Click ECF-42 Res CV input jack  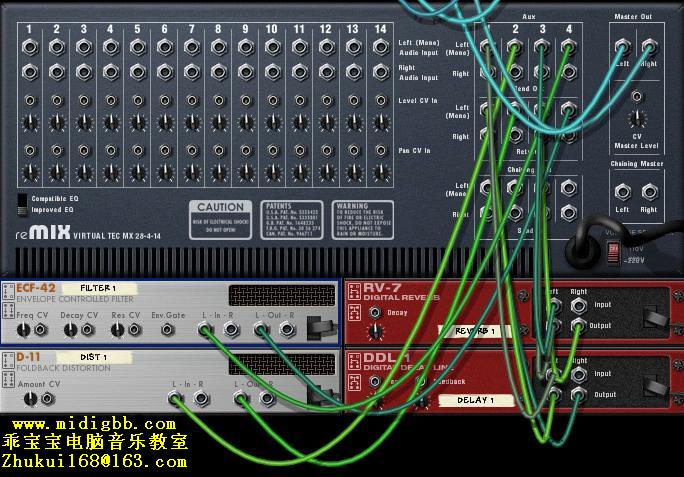[134, 329]
